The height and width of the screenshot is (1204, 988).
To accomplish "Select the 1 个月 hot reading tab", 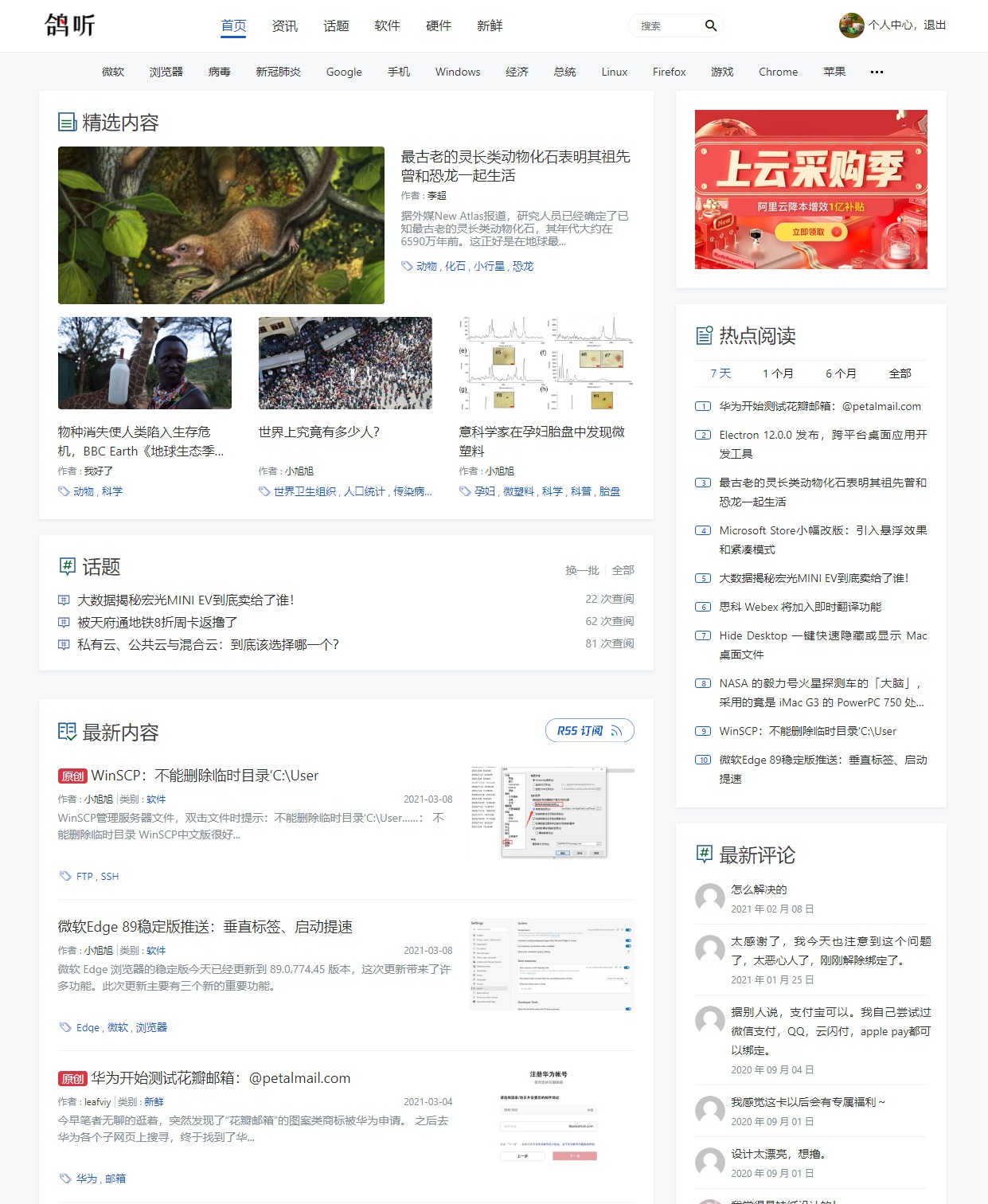I will point(778,373).
